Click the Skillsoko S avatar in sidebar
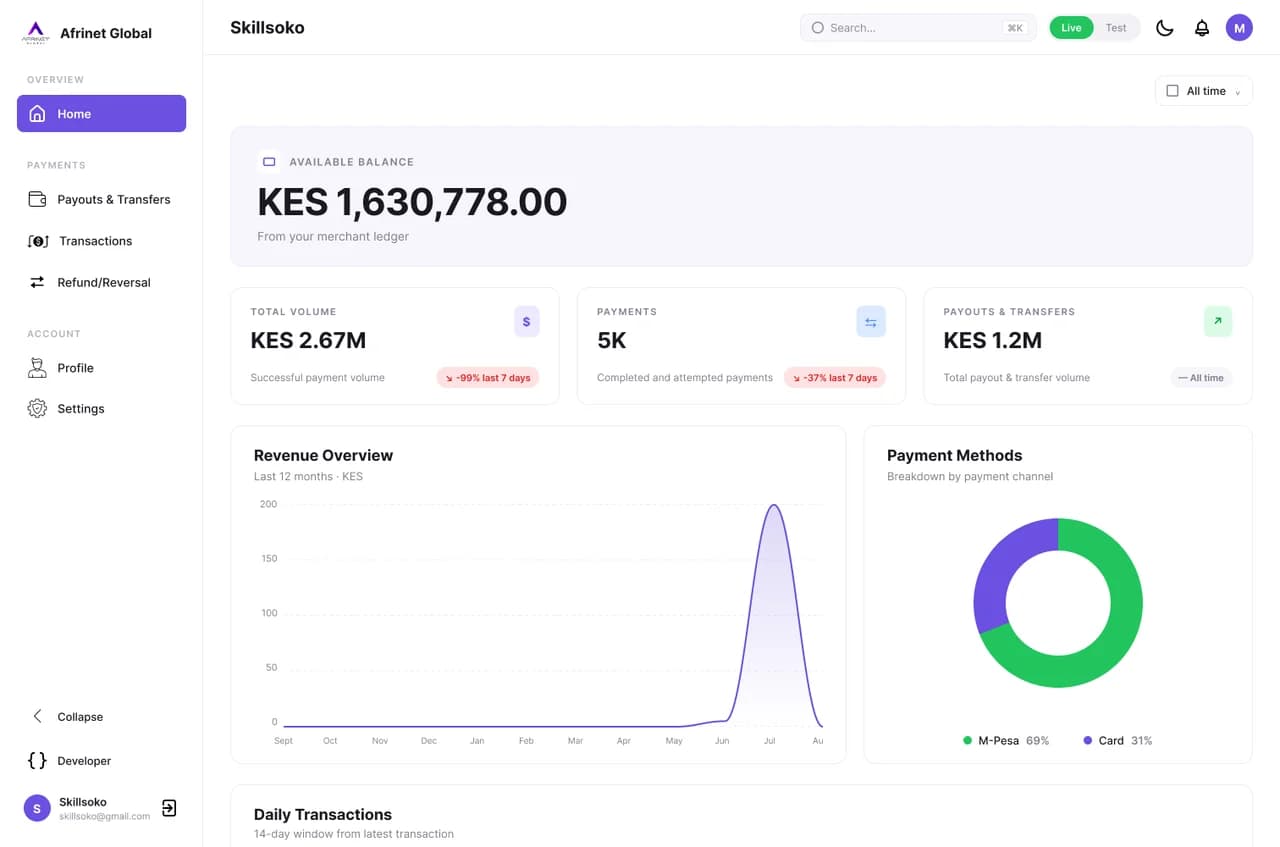The image size is (1280, 847). (37, 808)
